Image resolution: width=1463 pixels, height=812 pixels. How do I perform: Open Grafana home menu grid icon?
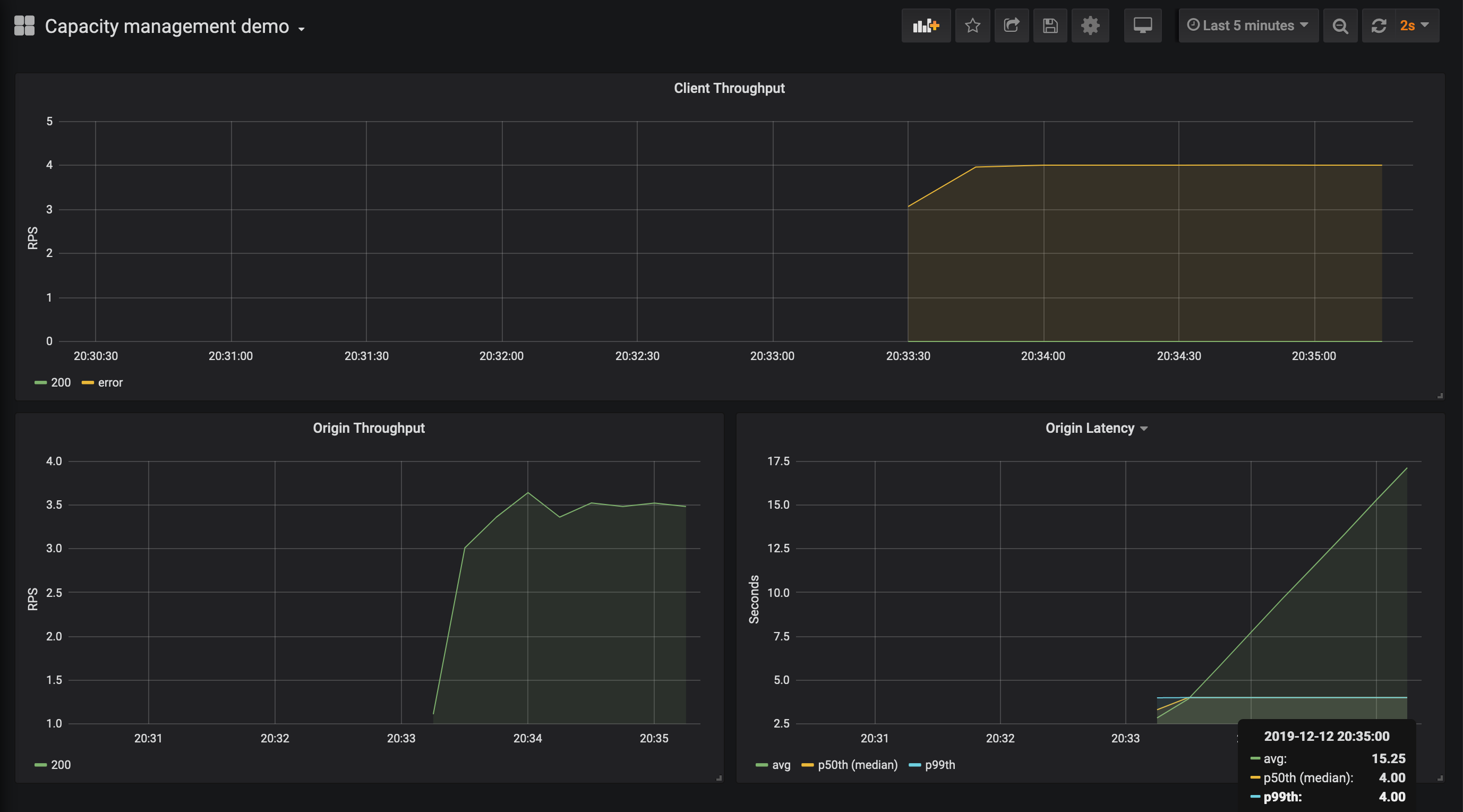24,25
